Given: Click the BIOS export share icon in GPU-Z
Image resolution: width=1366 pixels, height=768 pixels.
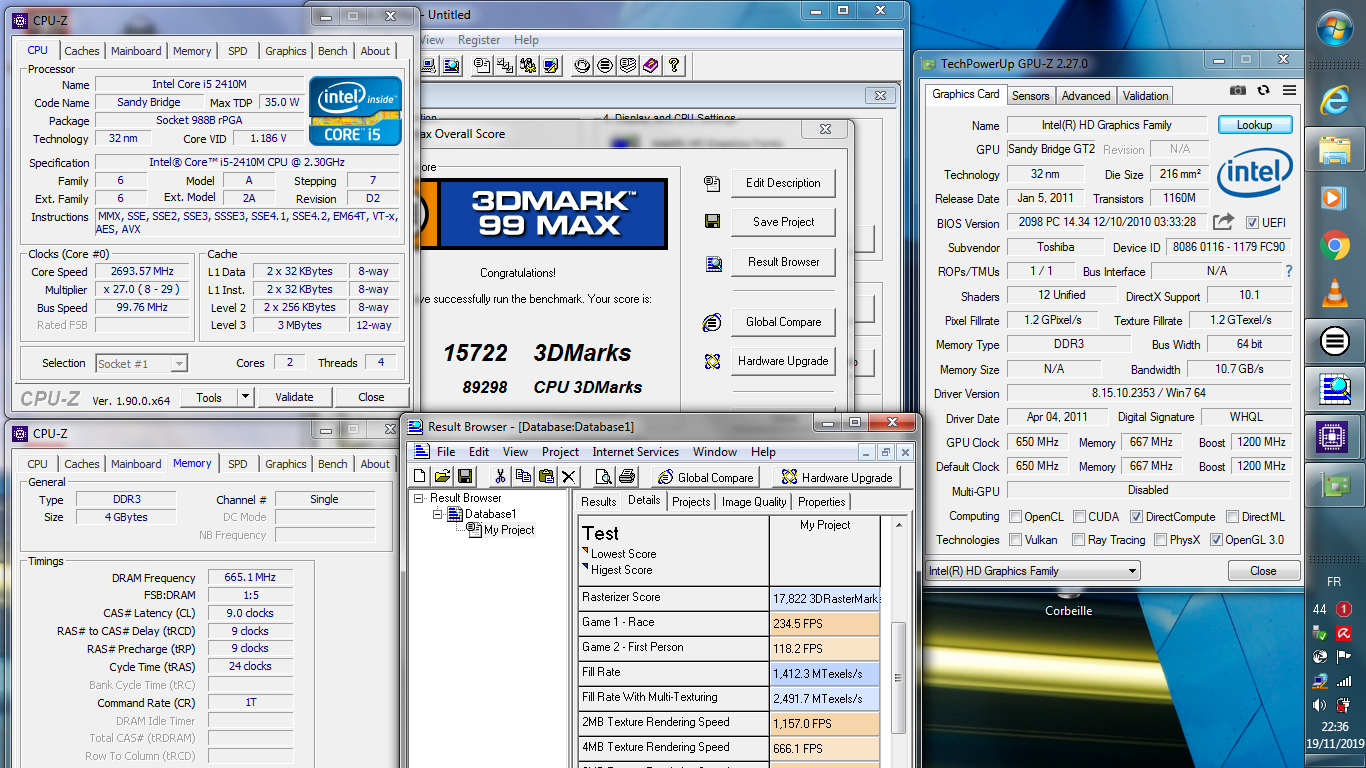Looking at the screenshot, I should [1224, 222].
